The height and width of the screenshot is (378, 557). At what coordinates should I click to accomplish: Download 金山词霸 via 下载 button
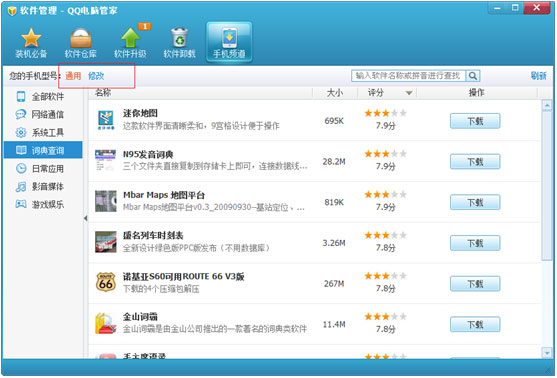pyautogui.click(x=475, y=324)
